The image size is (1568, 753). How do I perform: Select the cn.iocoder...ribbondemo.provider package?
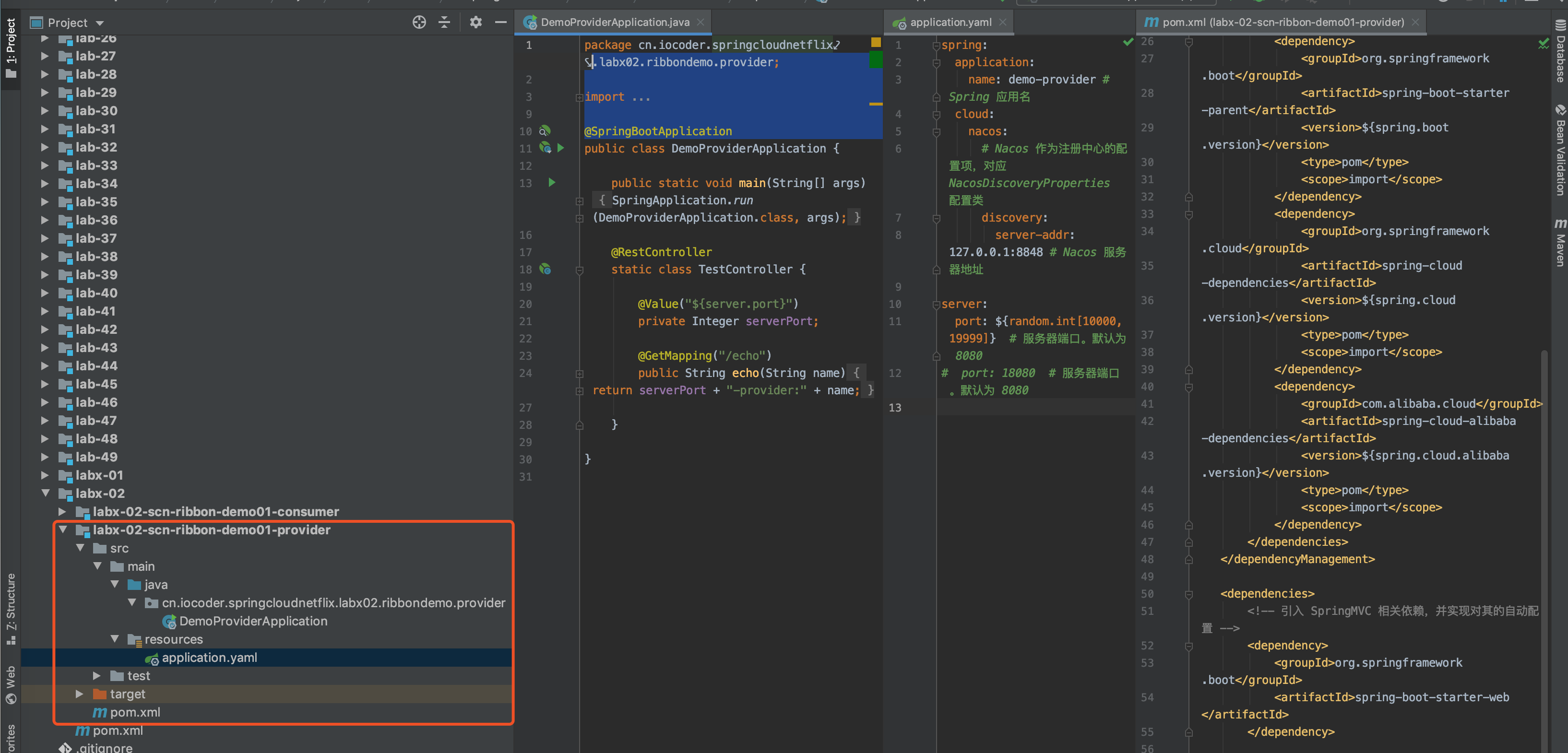click(333, 603)
